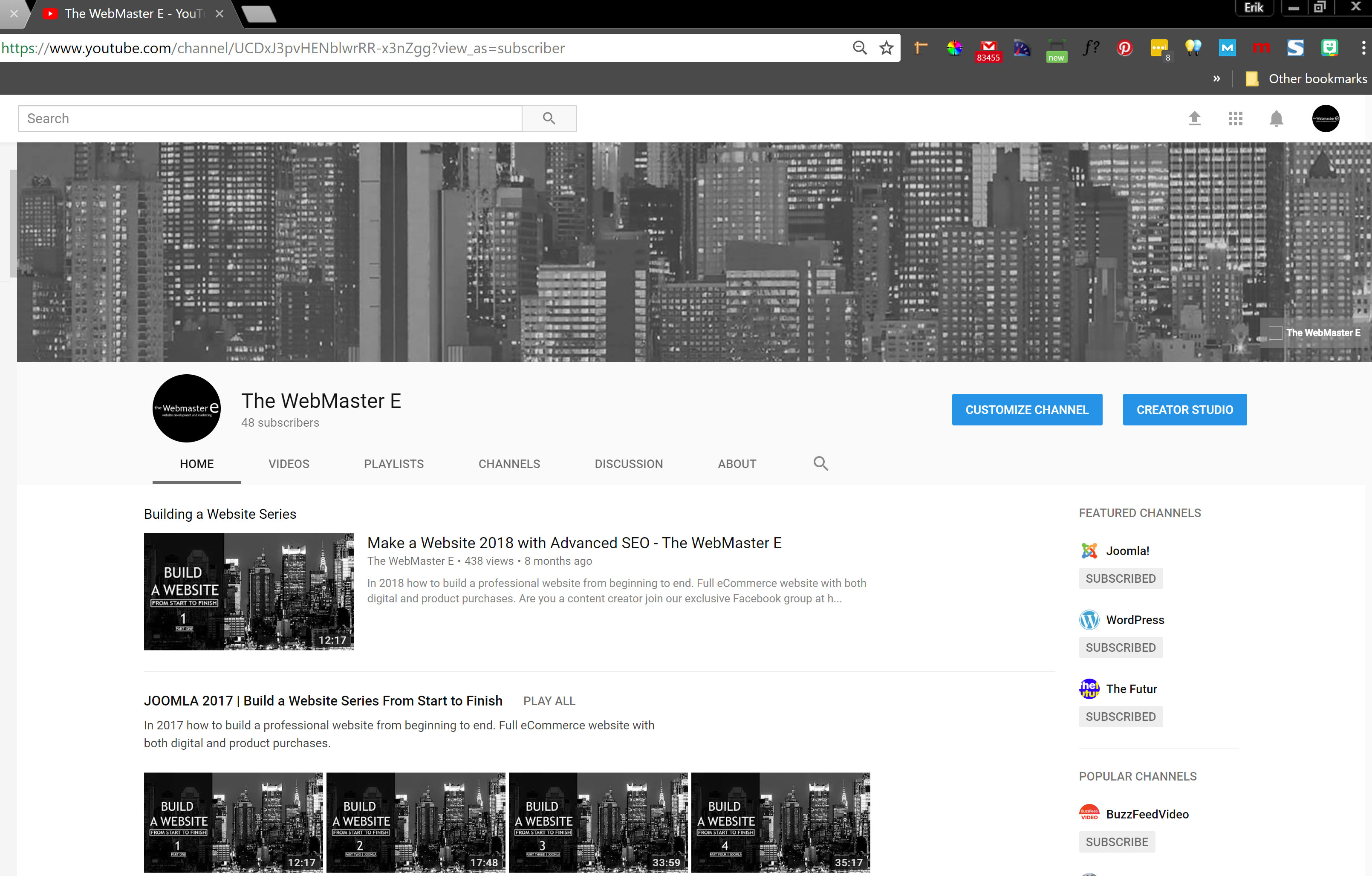Open a new tab with the tab button
The width and height of the screenshot is (1372, 876).
tap(258, 14)
